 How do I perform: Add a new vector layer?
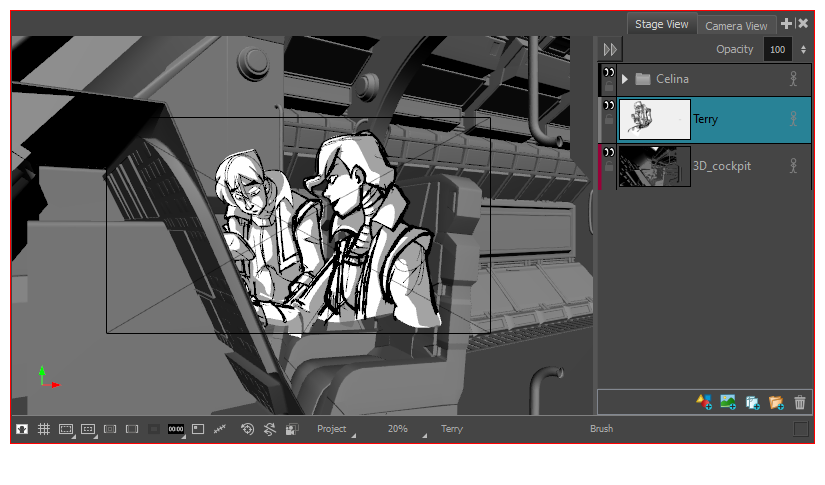tap(704, 402)
